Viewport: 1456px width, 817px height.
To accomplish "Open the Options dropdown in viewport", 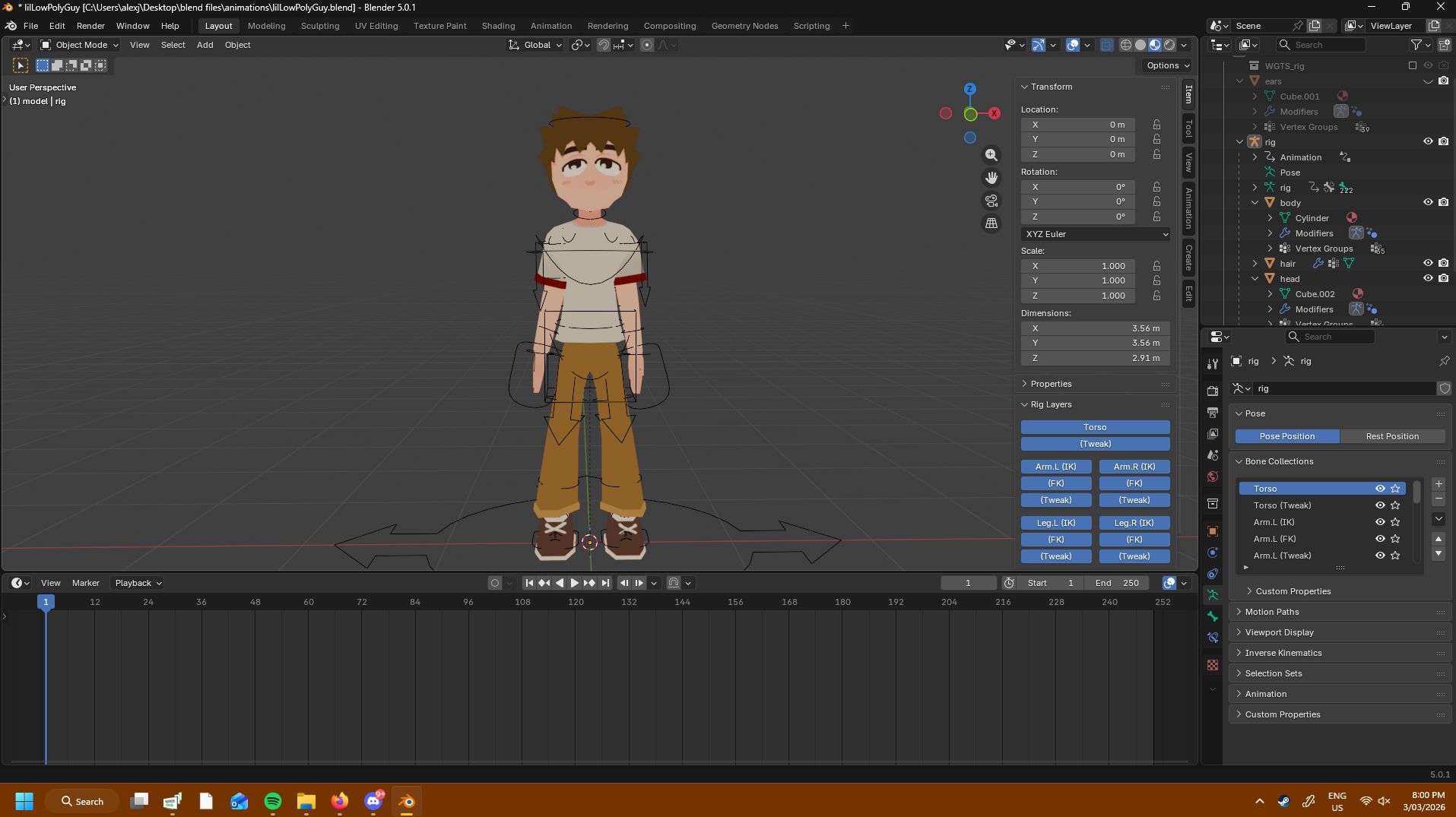I will (x=1168, y=65).
